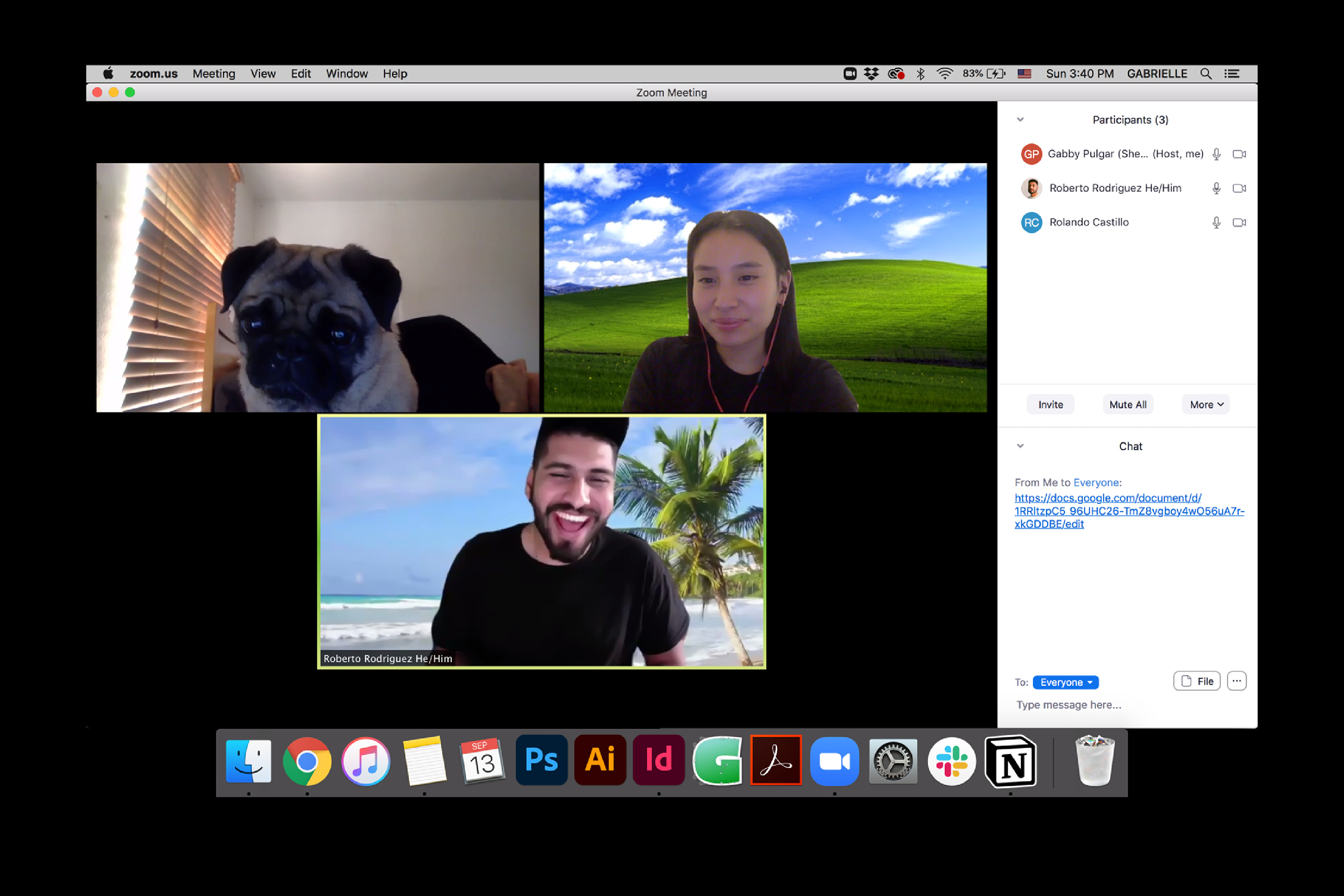The height and width of the screenshot is (896, 1344).
Task: Click Roberto Rodriguez's profile avatar
Action: click(1031, 188)
